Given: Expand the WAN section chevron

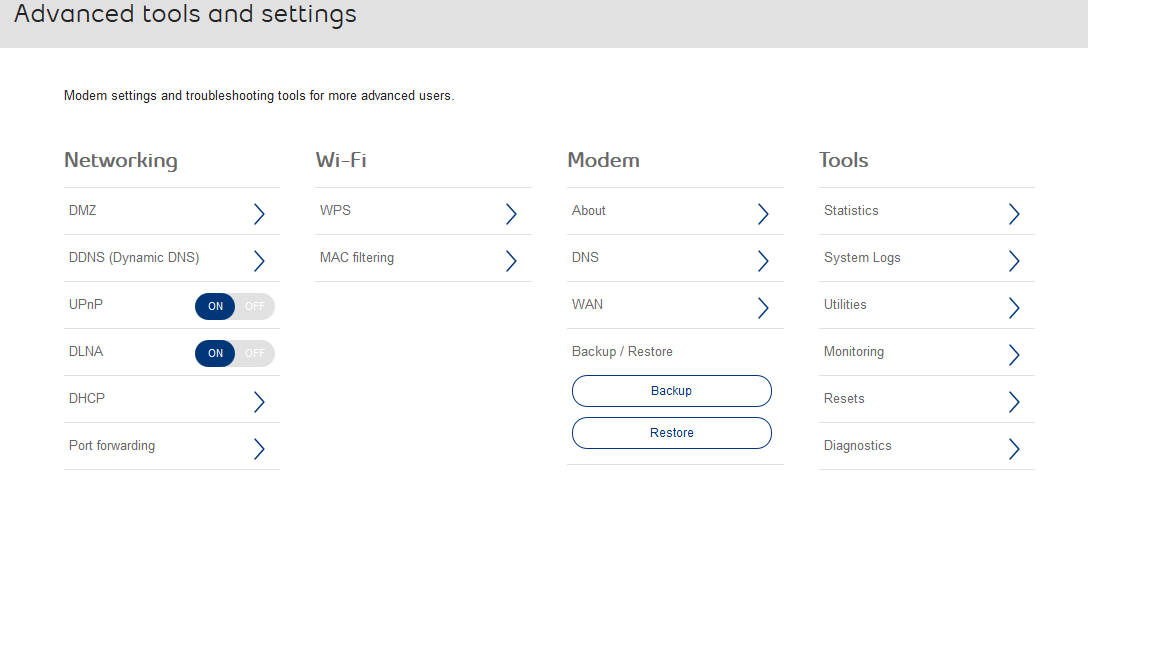Looking at the screenshot, I should coord(763,307).
